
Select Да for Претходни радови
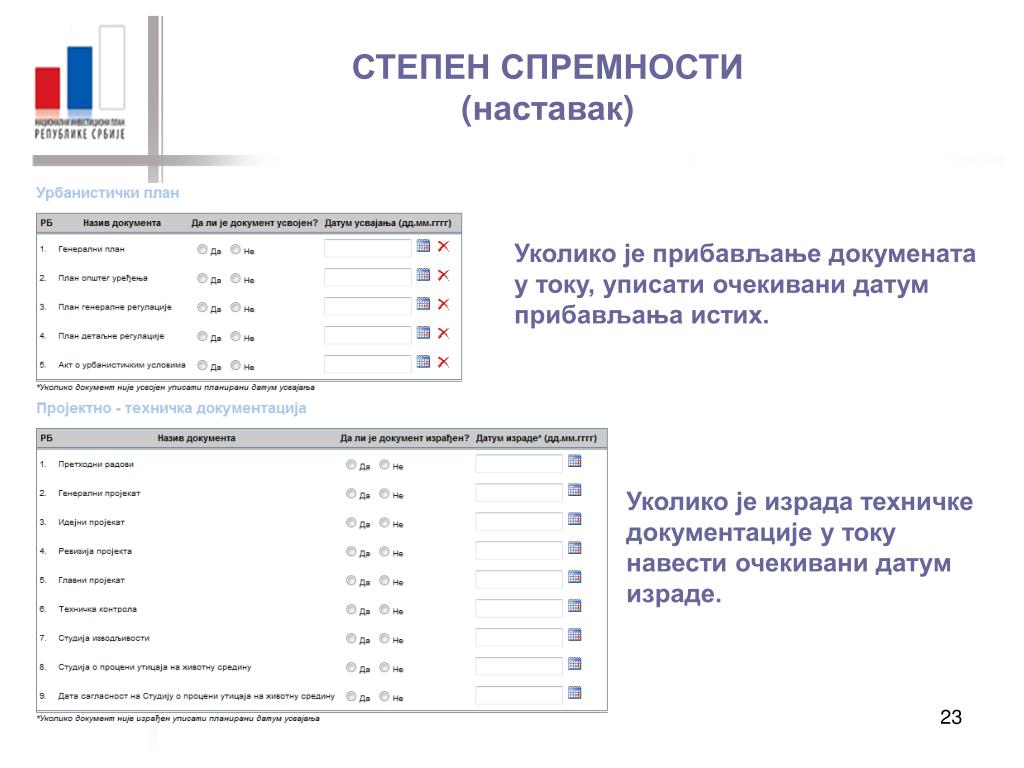pyautogui.click(x=351, y=464)
